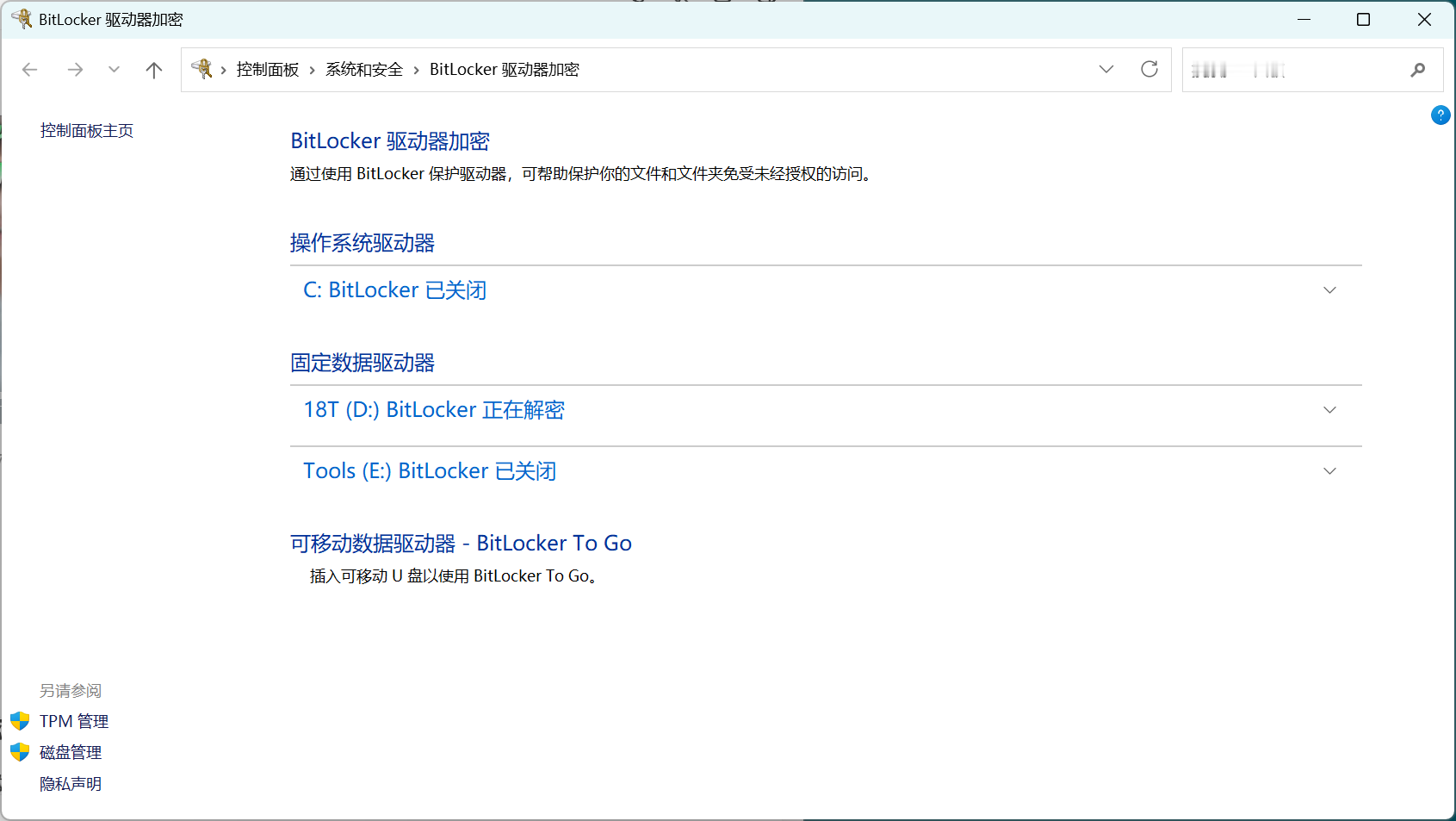This screenshot has height=821, width=1456.
Task: Click the BitLocker keys icon in address bar
Action: [x=201, y=69]
